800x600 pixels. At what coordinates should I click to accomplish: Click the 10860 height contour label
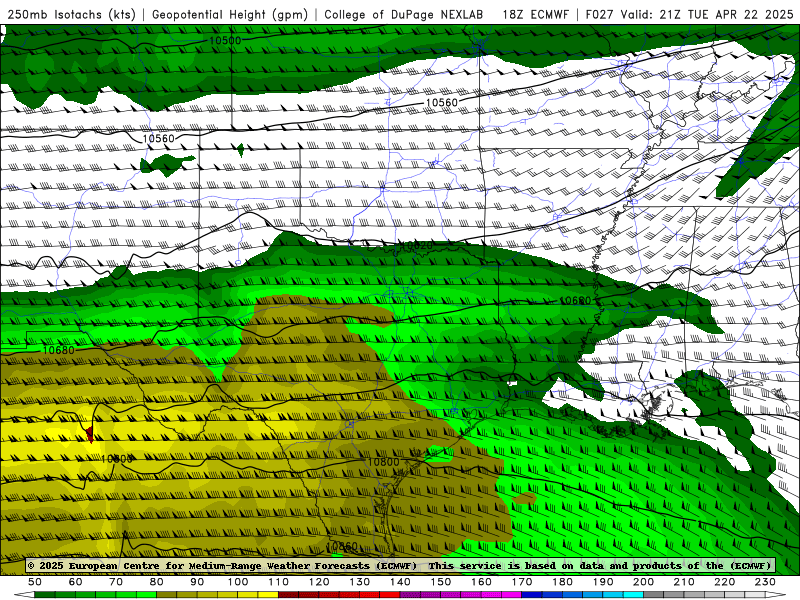341,546
